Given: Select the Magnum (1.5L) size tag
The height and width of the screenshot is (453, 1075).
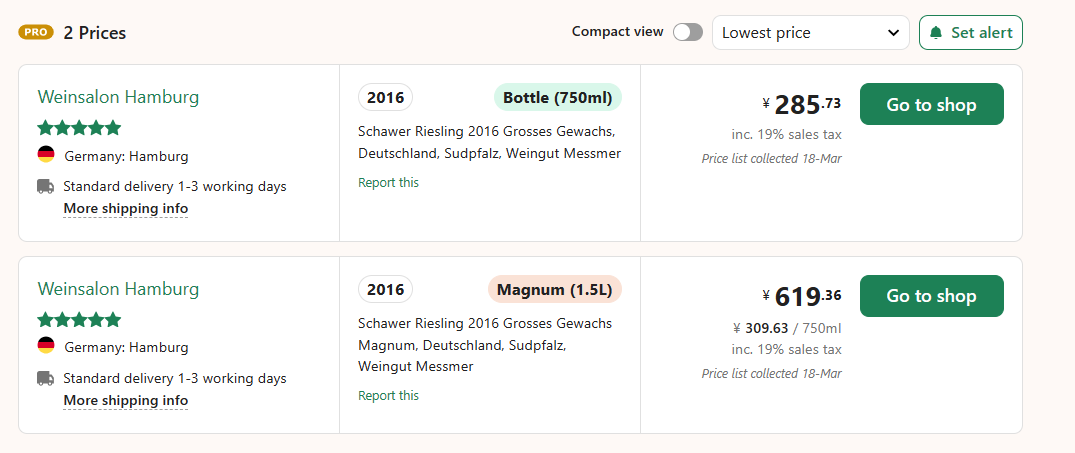Looking at the screenshot, I should [x=555, y=289].
